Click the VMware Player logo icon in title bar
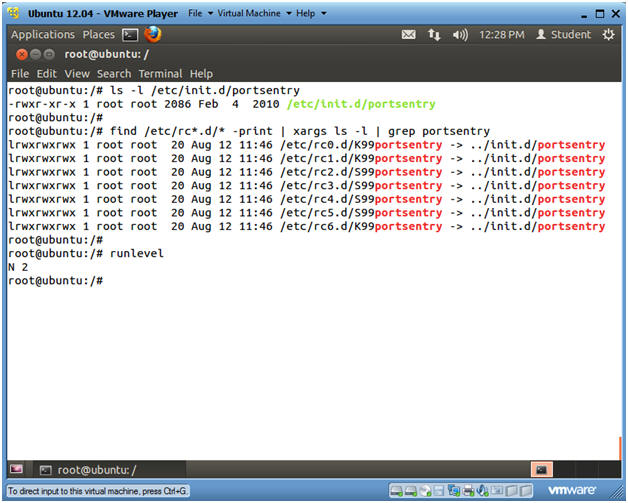Viewport: 628px width, 503px height. tap(13, 13)
